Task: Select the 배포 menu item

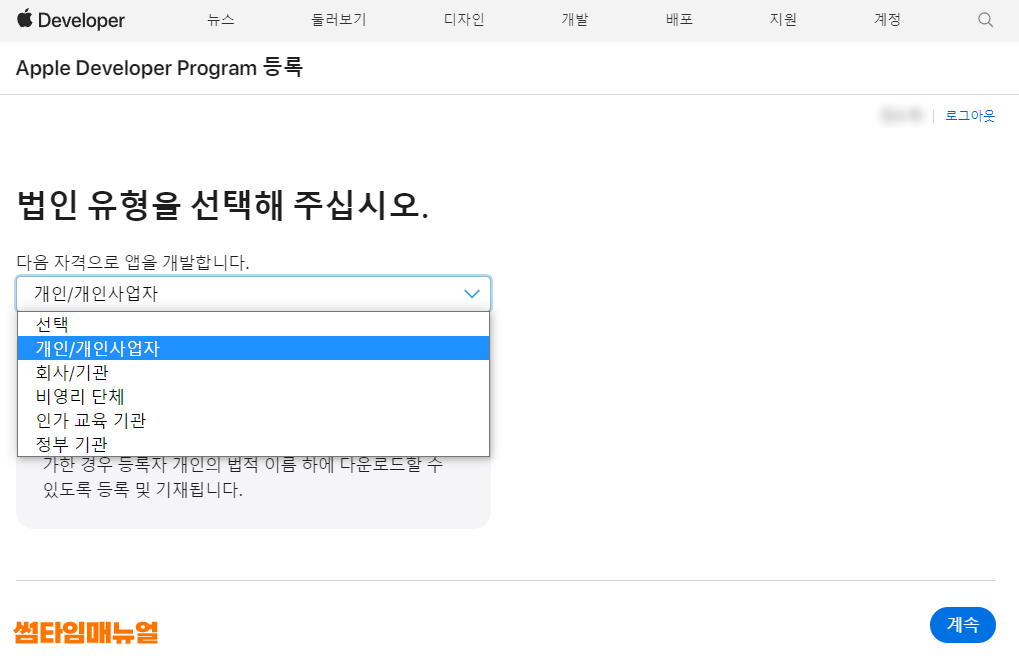Action: point(679,20)
